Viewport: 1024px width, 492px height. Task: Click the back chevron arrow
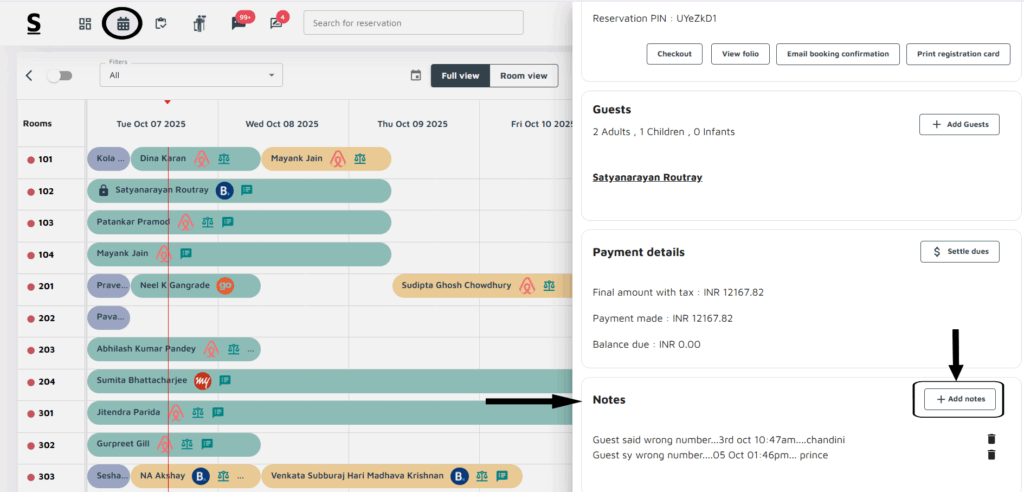point(29,75)
